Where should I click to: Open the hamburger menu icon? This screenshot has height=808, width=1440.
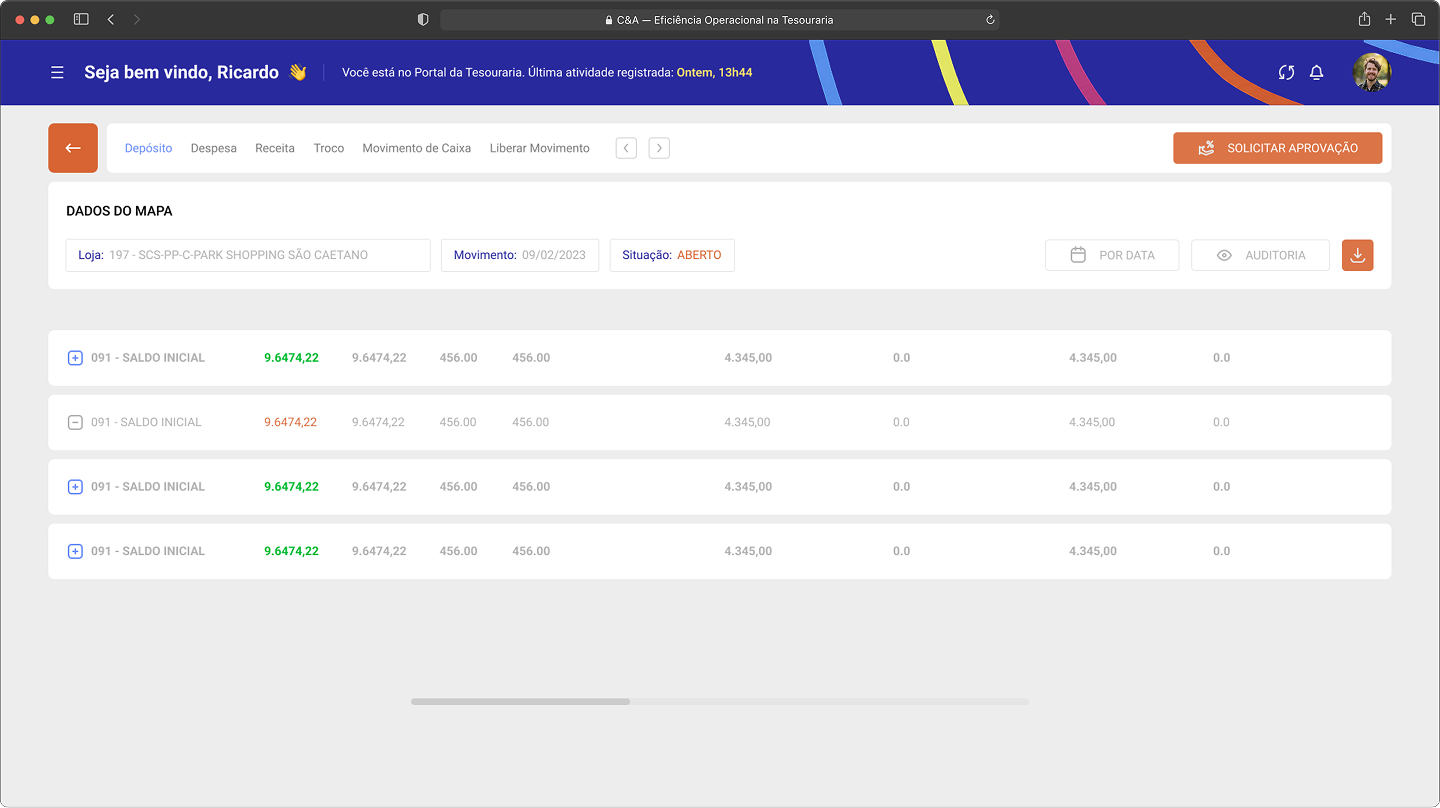coord(57,72)
